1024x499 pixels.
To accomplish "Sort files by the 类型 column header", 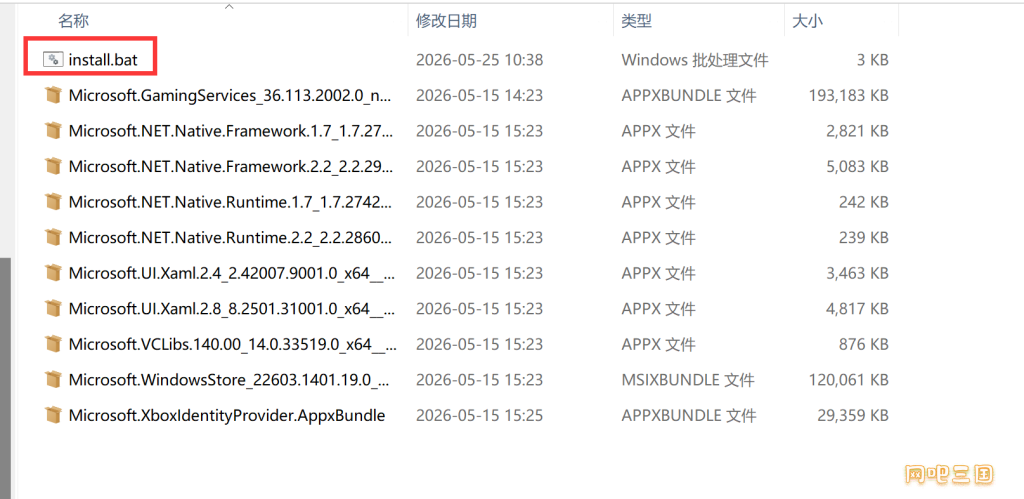I will coord(636,21).
